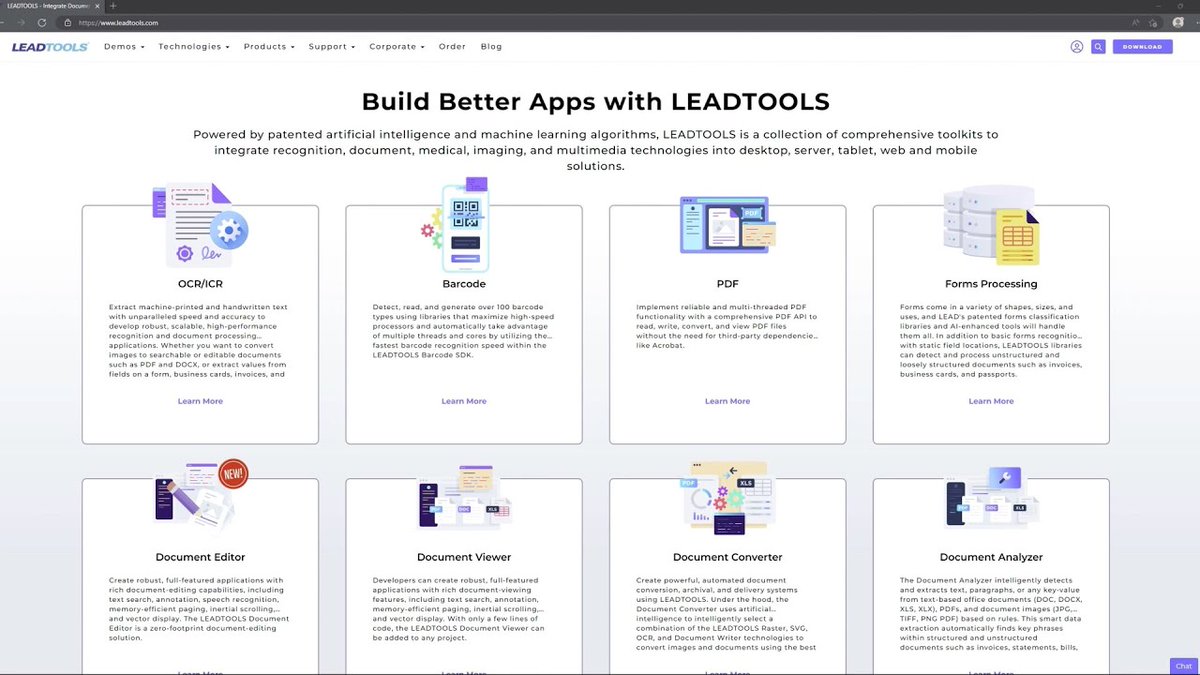Open the Order page from navigation
The height and width of the screenshot is (675, 1200).
tap(452, 46)
